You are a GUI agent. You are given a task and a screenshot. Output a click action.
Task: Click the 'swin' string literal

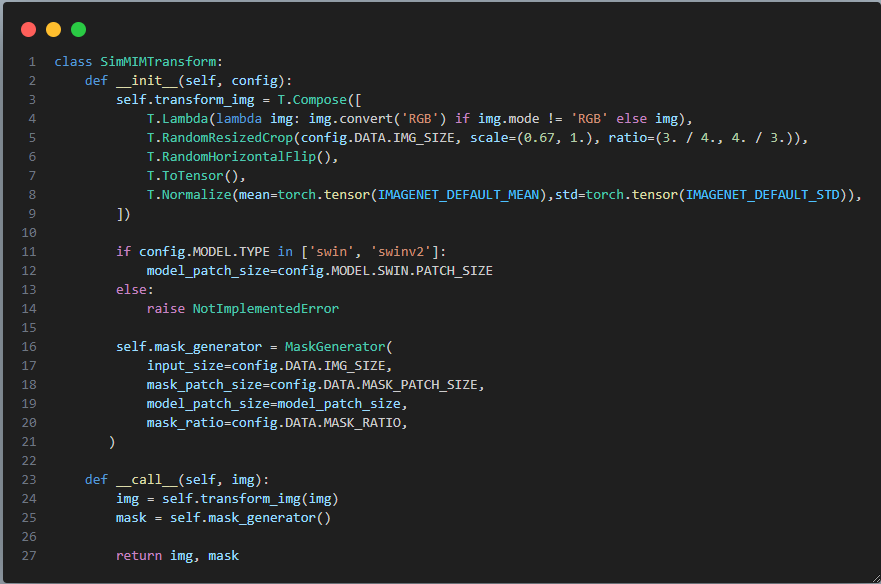coord(331,251)
